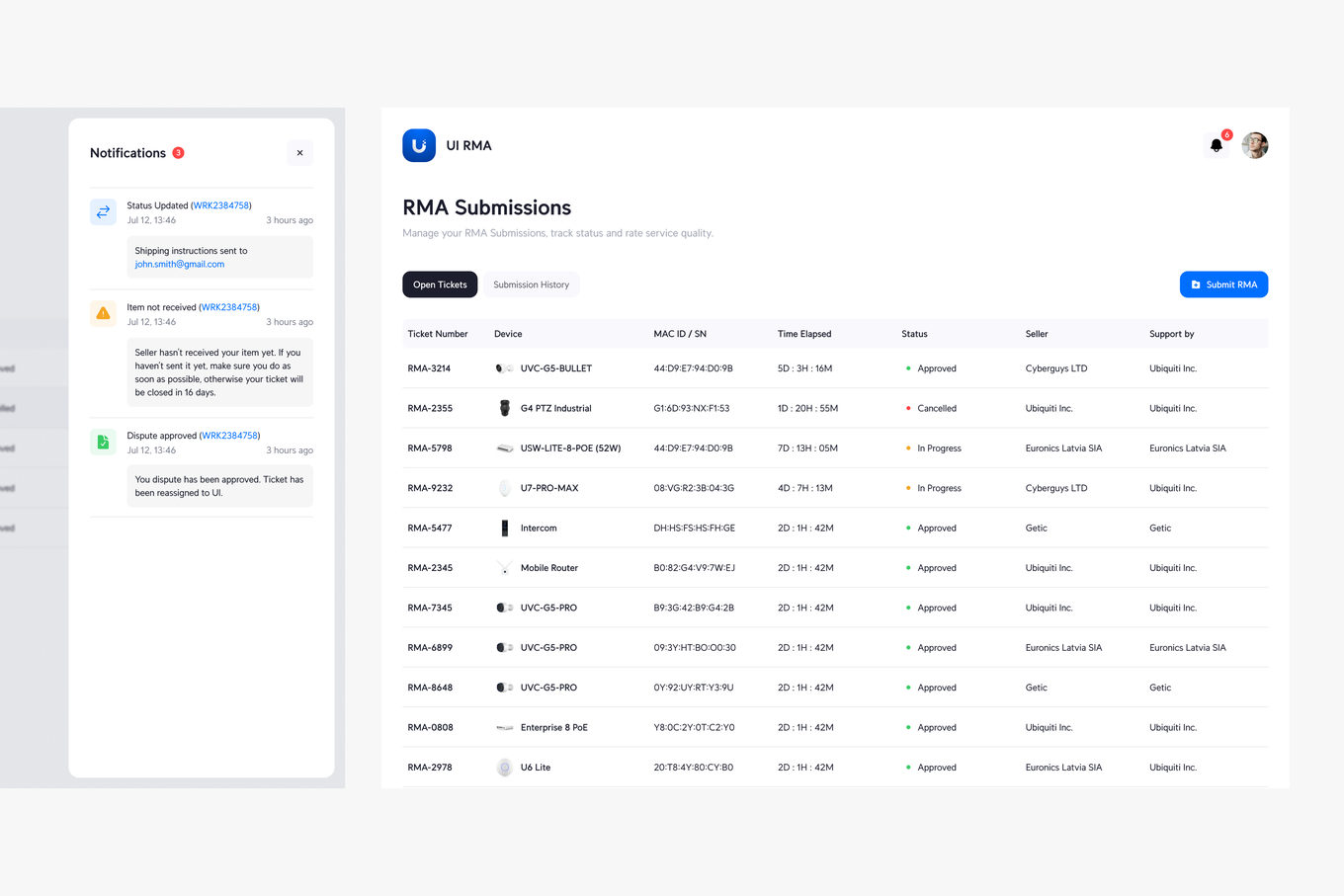Click the Shipping instructions notification message

pos(219,257)
